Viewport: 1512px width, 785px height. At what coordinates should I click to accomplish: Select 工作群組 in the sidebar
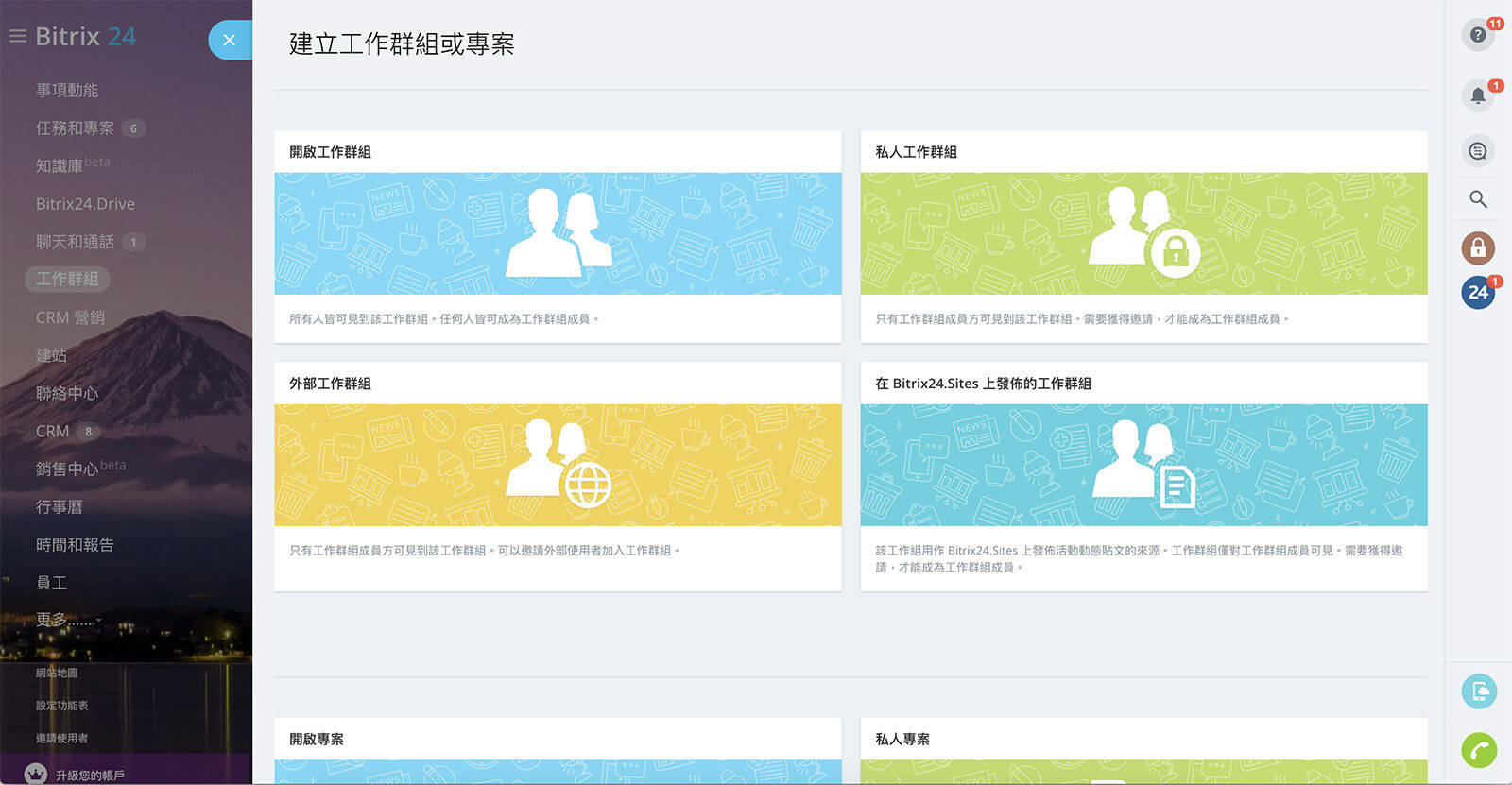67,279
